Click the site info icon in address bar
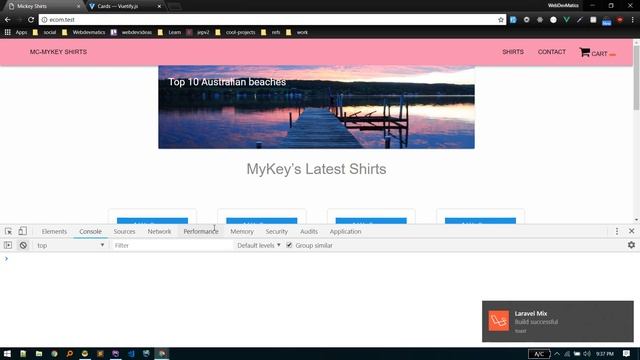 (x=44, y=20)
